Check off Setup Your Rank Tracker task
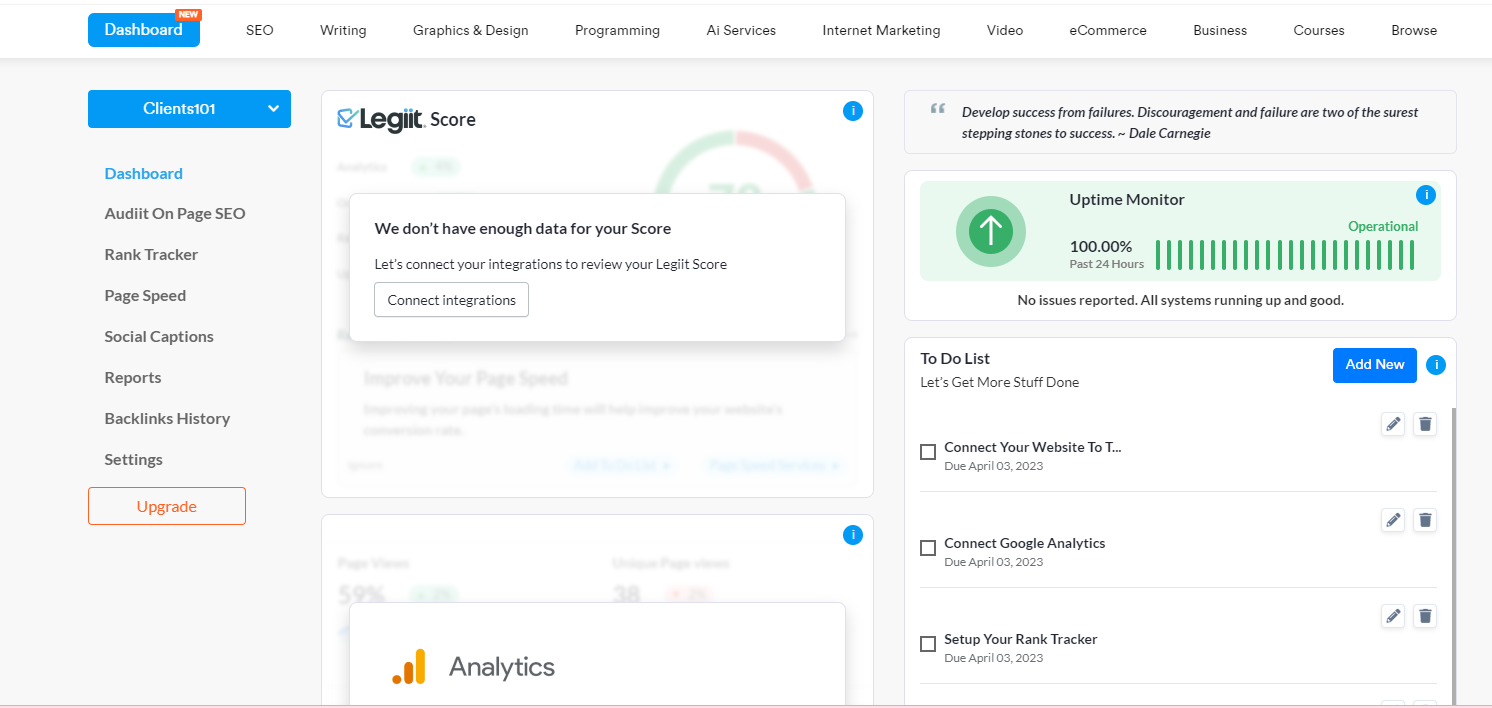The width and height of the screenshot is (1492, 708). [928, 644]
